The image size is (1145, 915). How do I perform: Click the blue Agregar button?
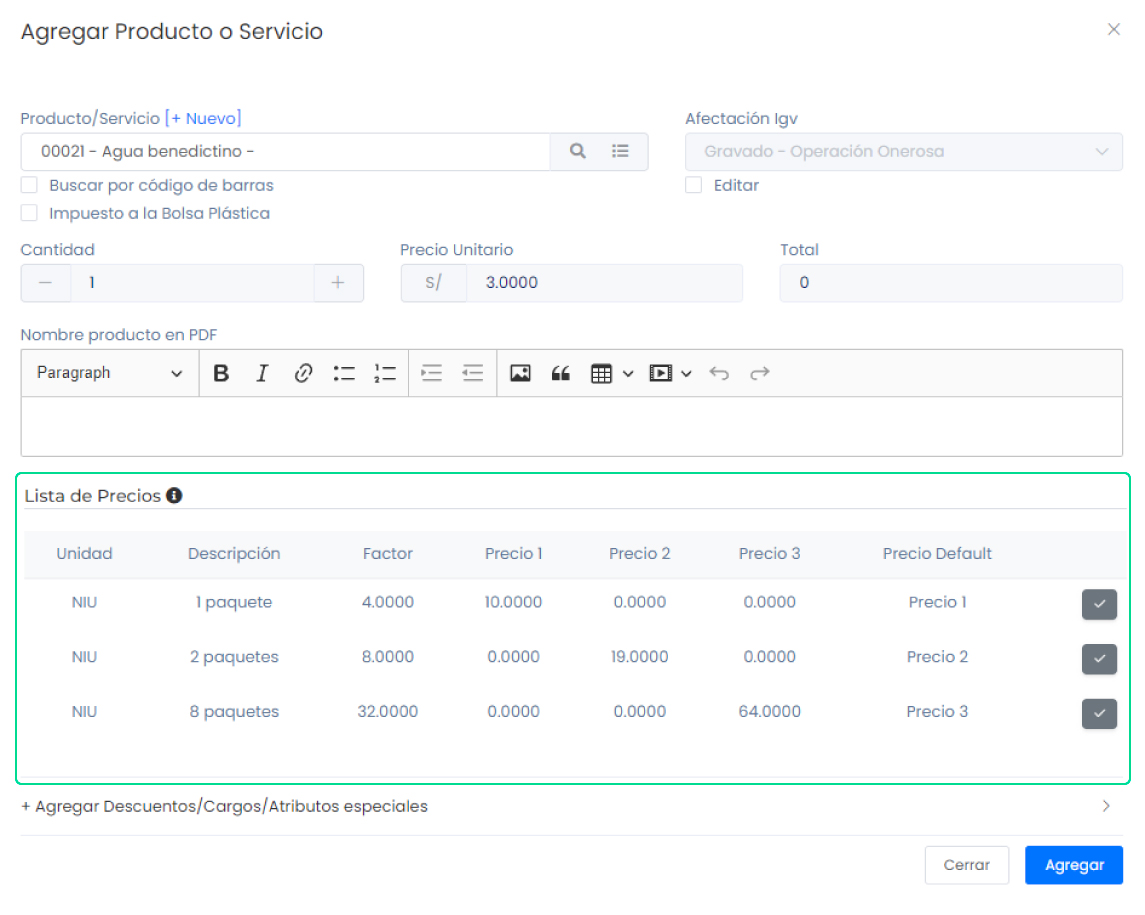(x=1073, y=865)
